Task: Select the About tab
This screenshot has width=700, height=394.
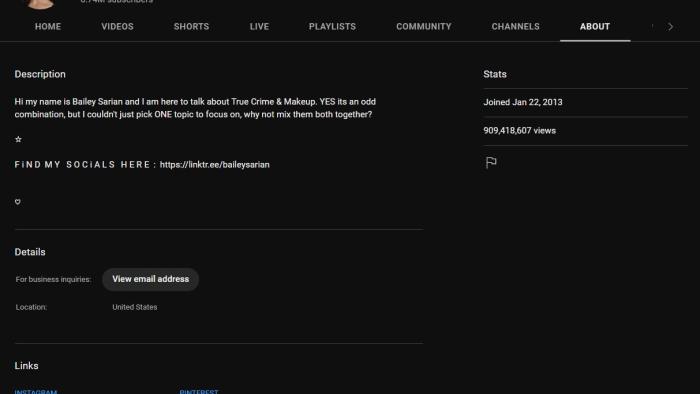Action: point(595,27)
